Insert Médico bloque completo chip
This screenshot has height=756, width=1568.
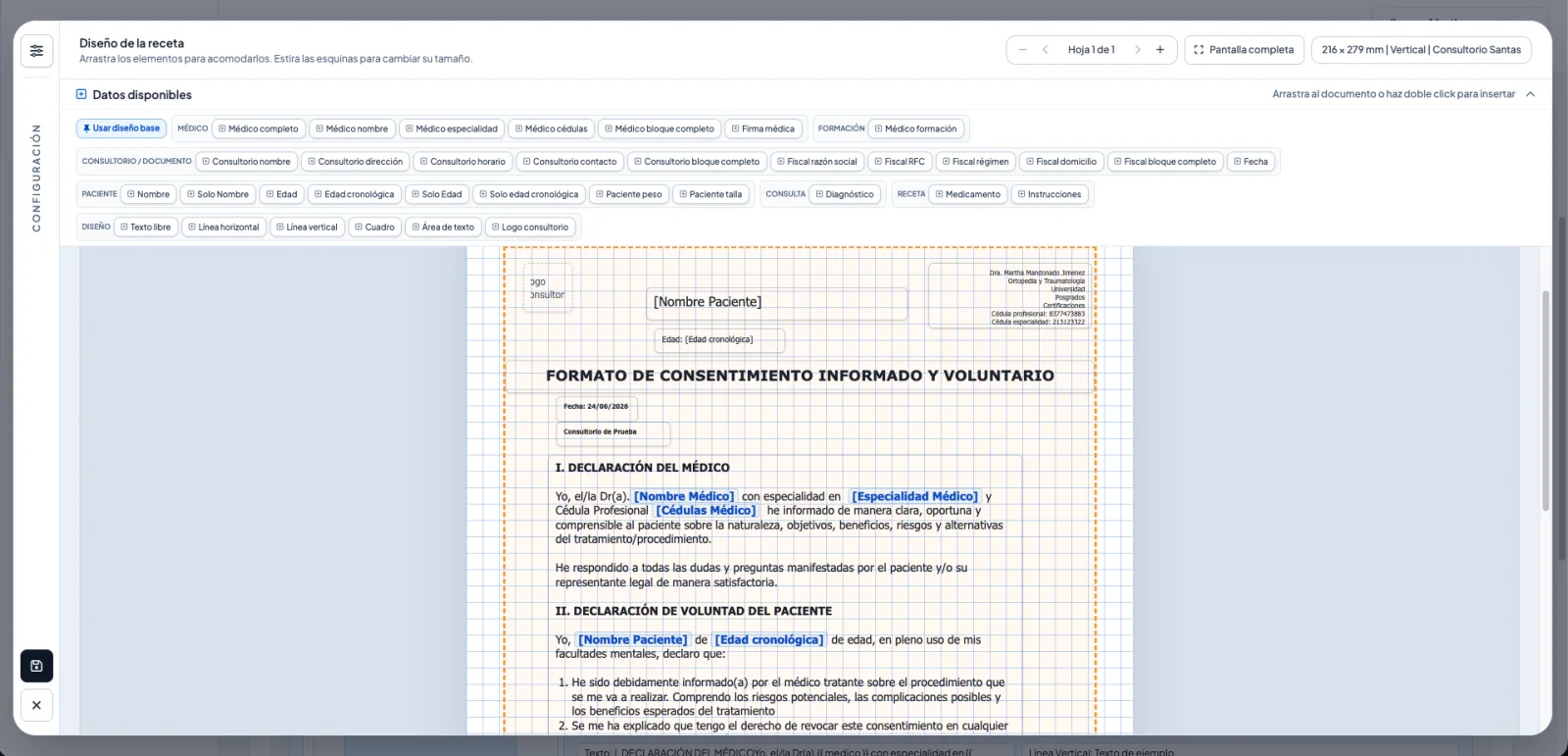point(660,128)
